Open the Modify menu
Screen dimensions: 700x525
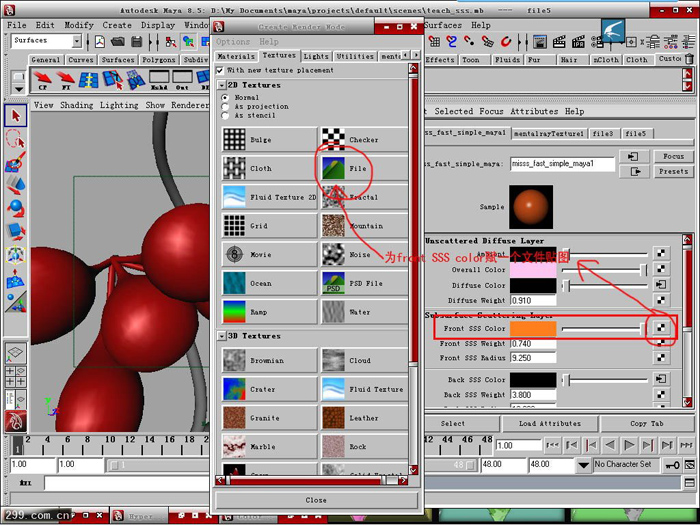[79, 25]
